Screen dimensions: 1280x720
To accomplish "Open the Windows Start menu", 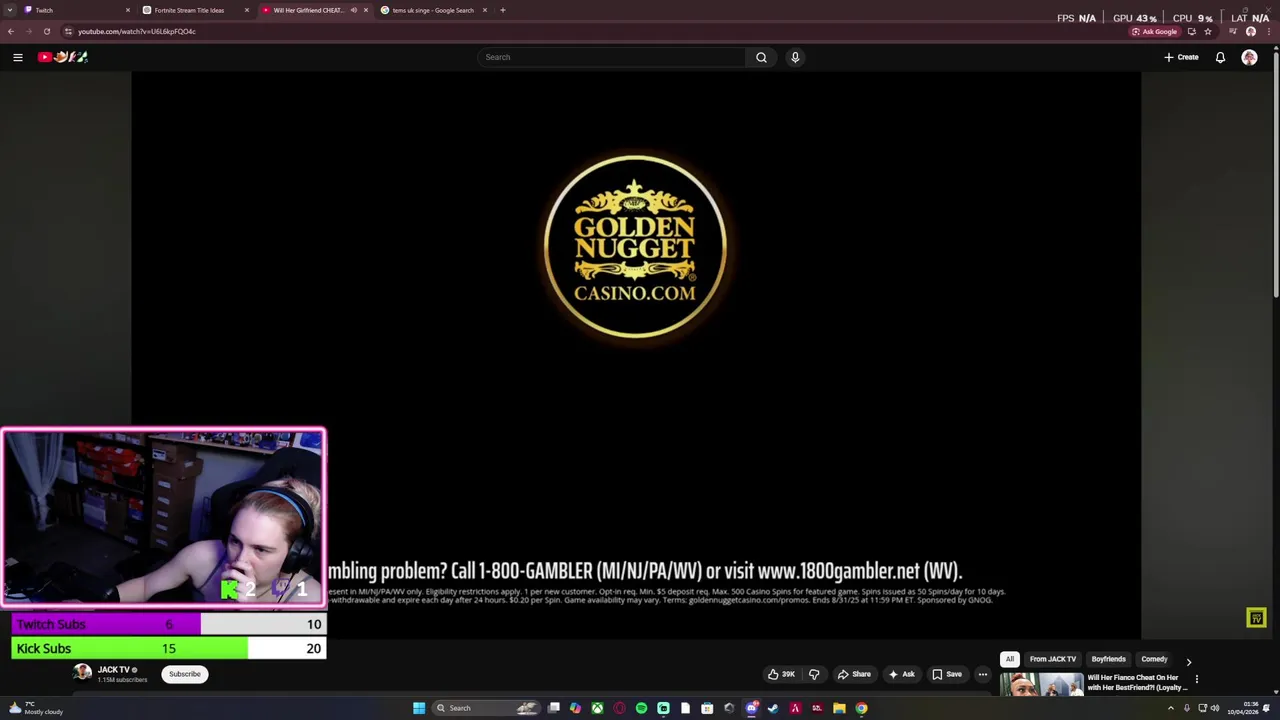I will (419, 708).
